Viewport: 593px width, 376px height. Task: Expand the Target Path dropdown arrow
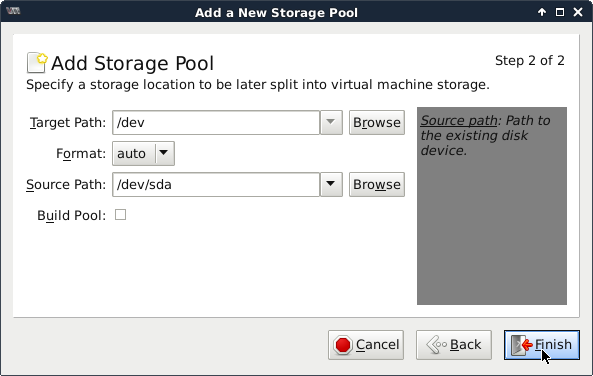(x=331, y=122)
